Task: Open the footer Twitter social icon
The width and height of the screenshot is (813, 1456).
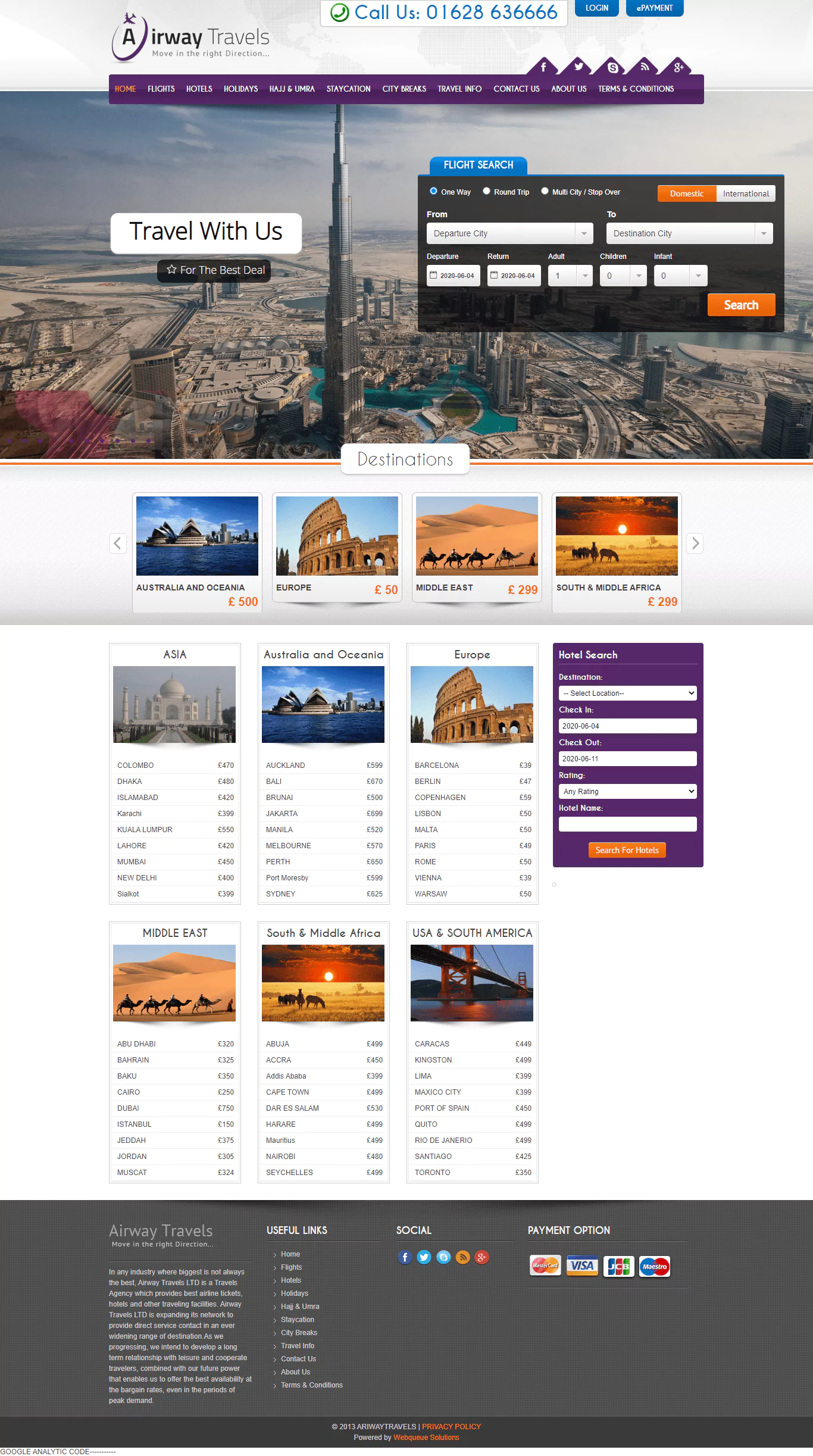Action: click(x=424, y=1257)
